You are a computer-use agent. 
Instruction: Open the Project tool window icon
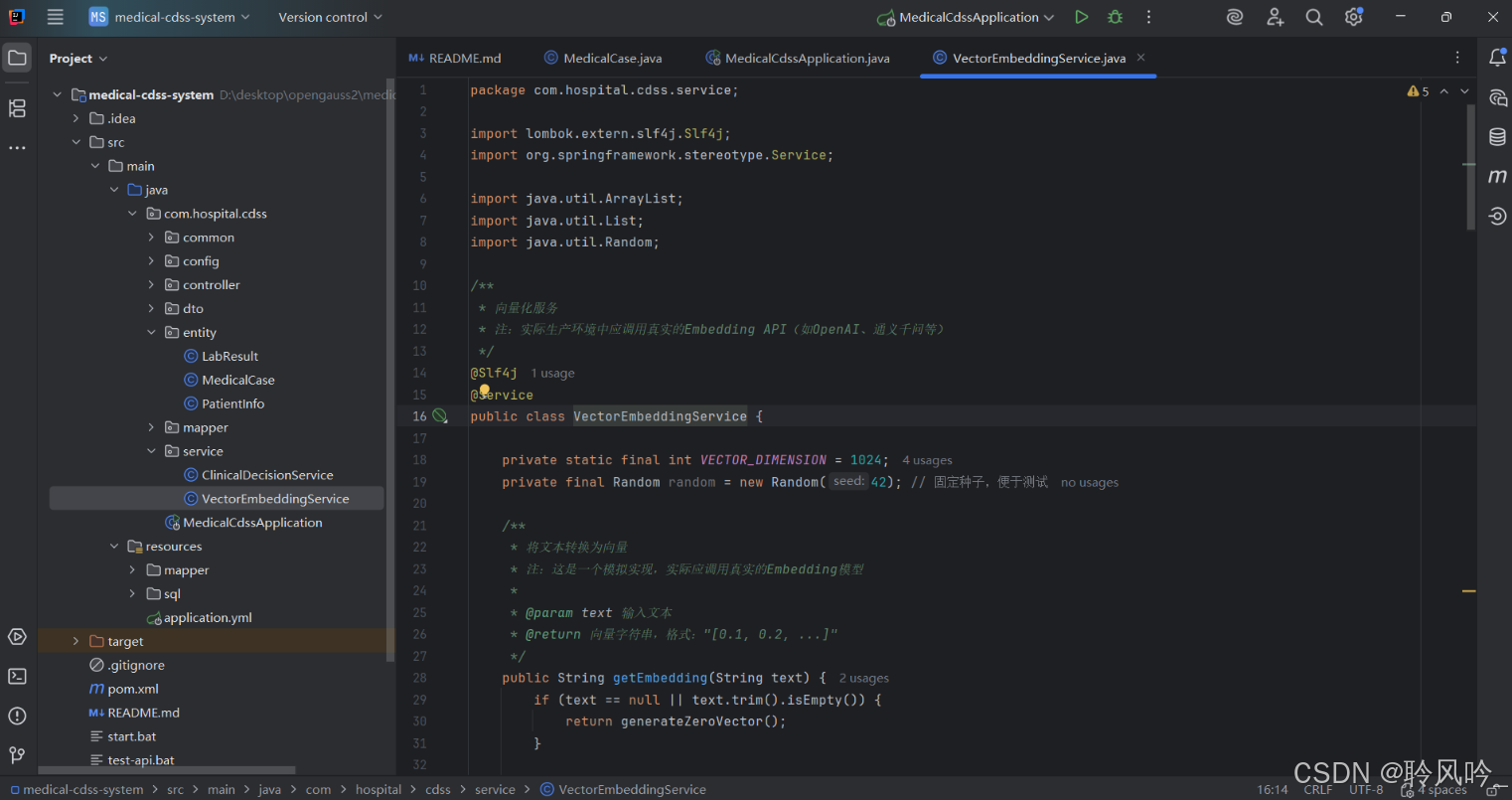(17, 58)
